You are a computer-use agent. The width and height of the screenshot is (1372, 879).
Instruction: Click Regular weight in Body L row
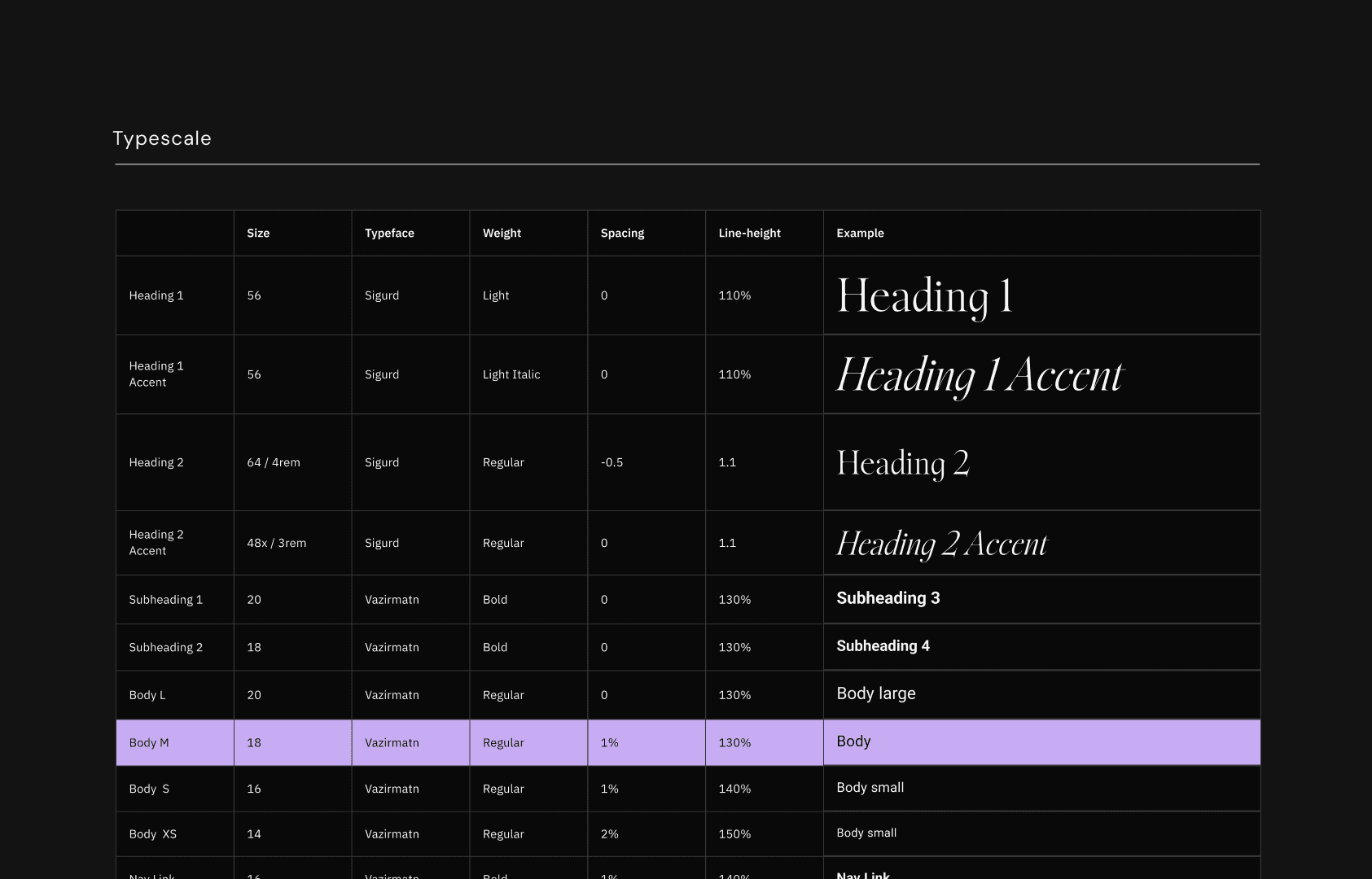pos(503,695)
